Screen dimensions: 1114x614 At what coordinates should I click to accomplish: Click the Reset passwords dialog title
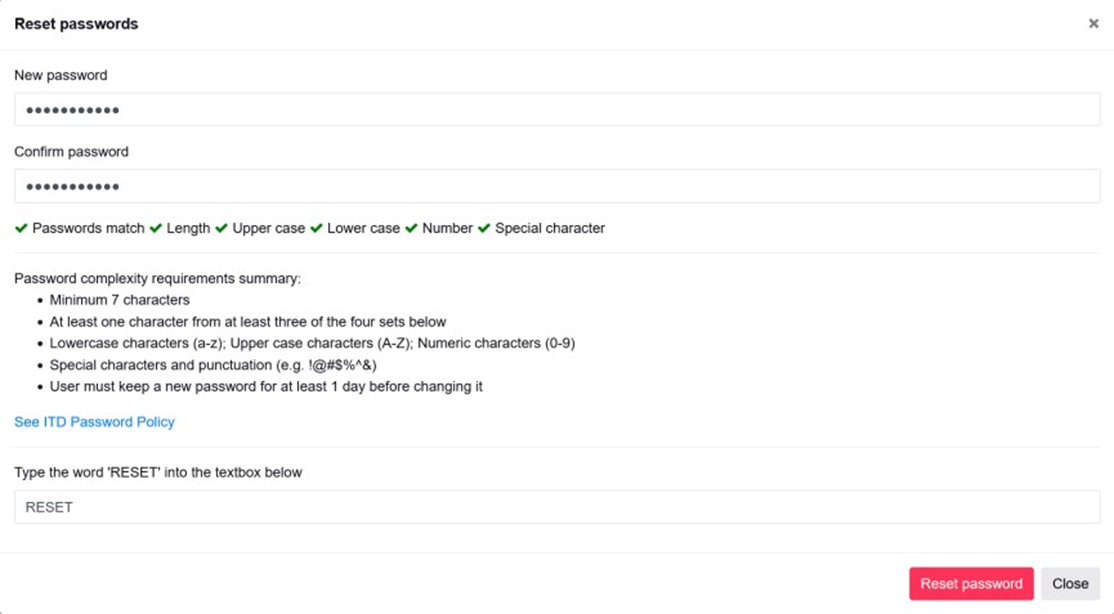[76, 24]
